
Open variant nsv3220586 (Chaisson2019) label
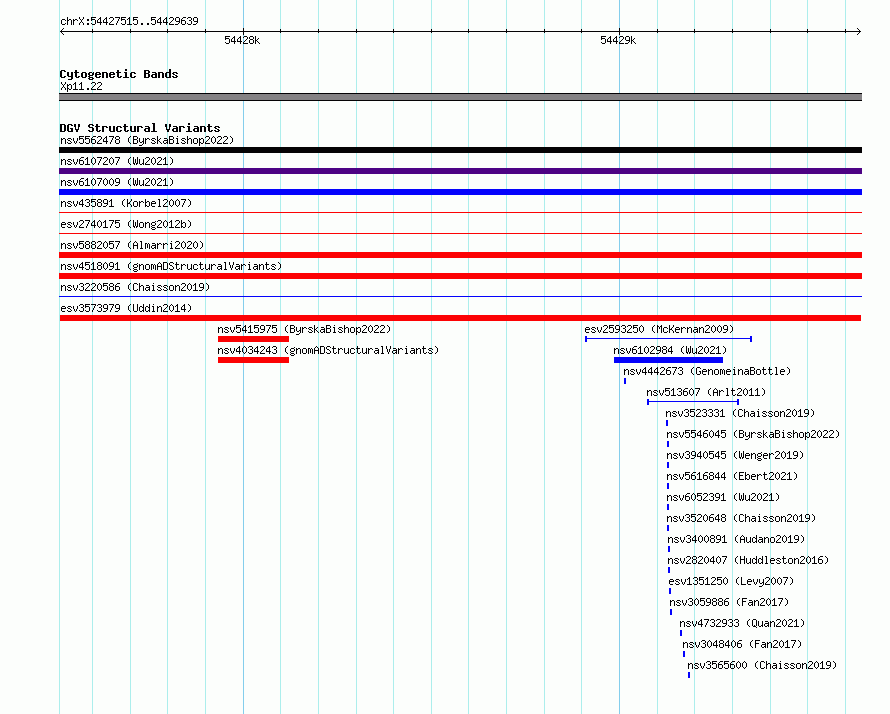pyautogui.click(x=135, y=287)
